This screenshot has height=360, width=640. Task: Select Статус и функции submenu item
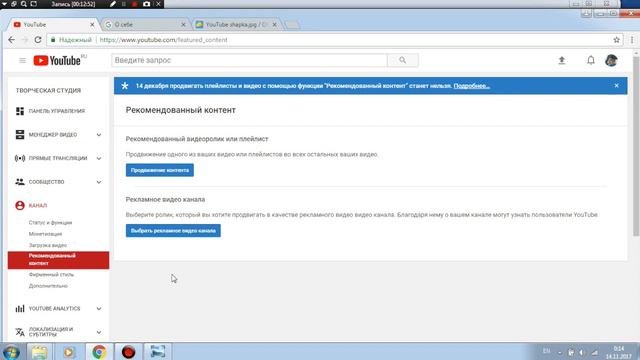(50, 222)
